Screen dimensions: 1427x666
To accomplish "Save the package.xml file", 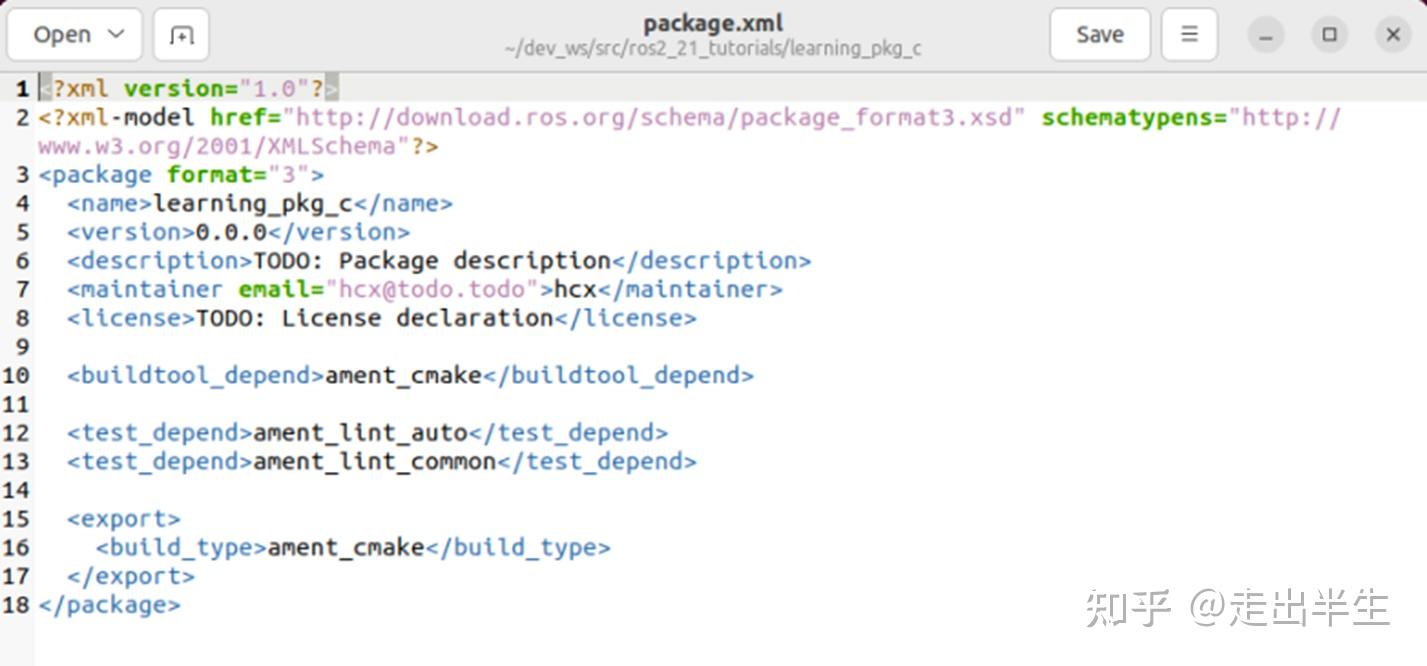I will pos(1099,35).
